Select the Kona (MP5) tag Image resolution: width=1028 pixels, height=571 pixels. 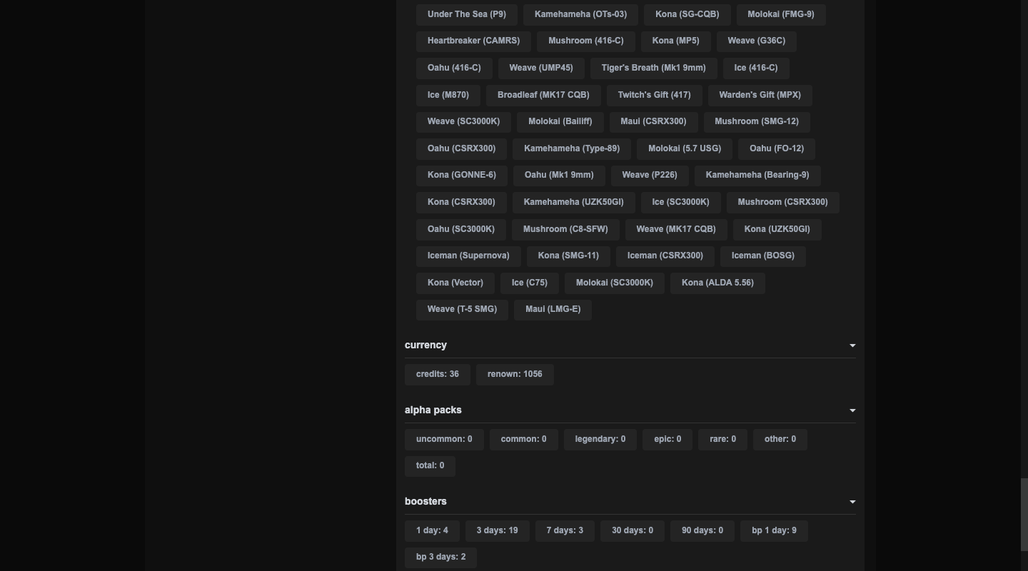click(x=675, y=41)
